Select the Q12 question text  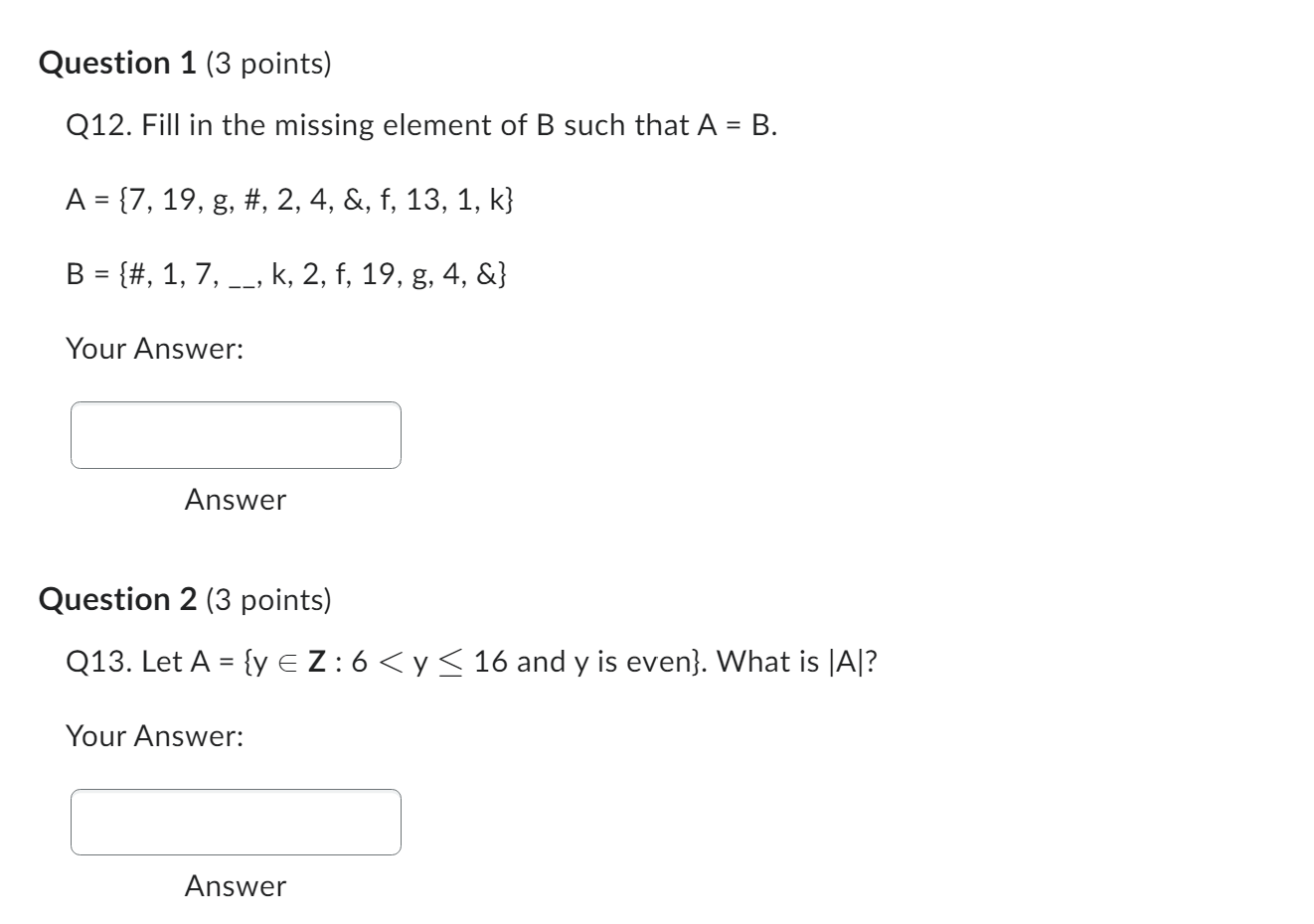point(417,125)
